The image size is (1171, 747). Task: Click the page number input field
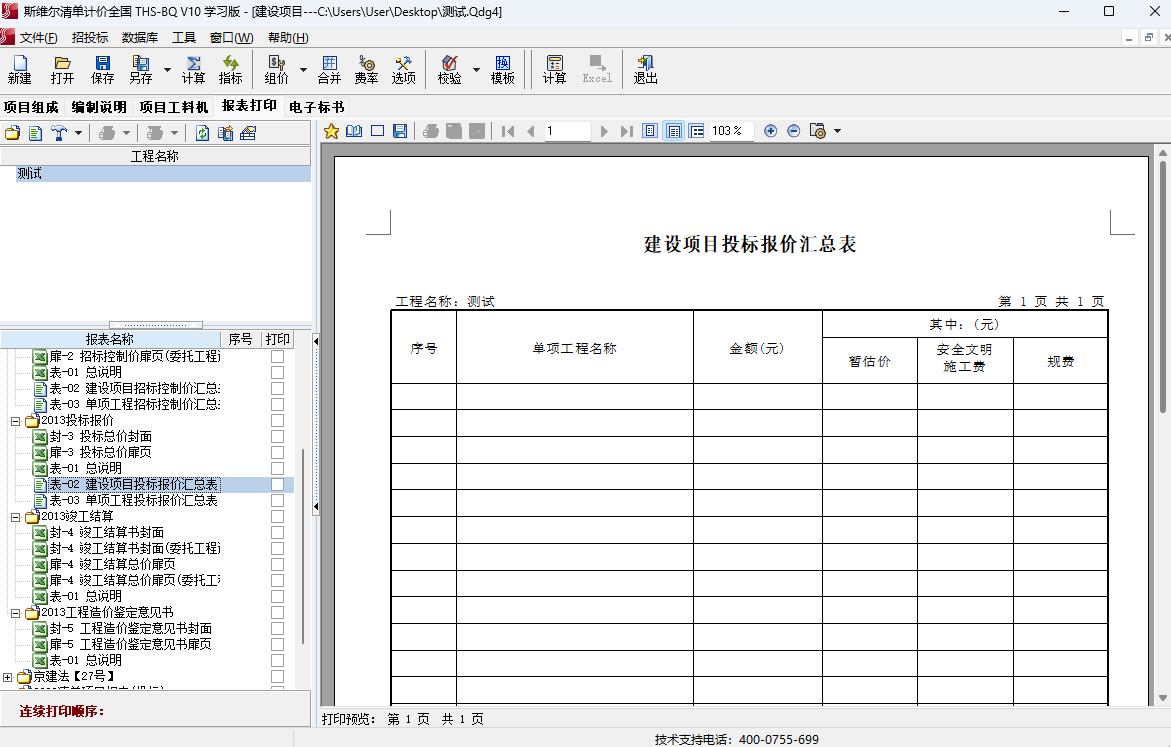click(567, 131)
